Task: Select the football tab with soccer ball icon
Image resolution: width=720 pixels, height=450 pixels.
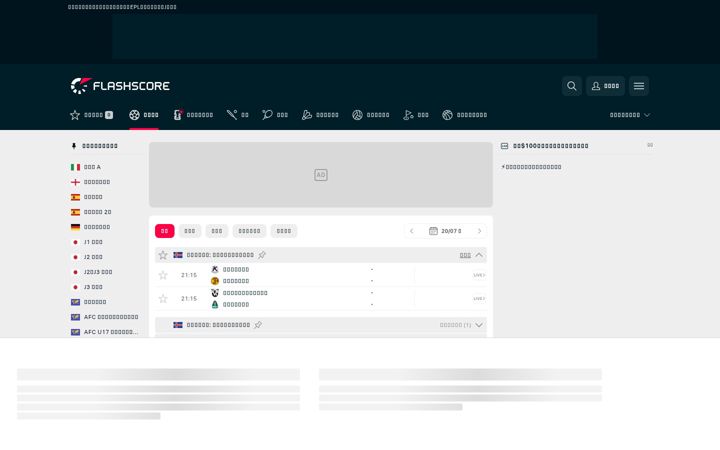Action: 144,115
